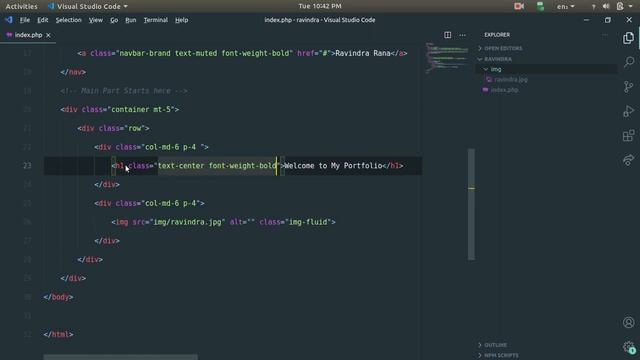Switch to the index.php tab
This screenshot has width=640, height=360.
click(x=28, y=35)
